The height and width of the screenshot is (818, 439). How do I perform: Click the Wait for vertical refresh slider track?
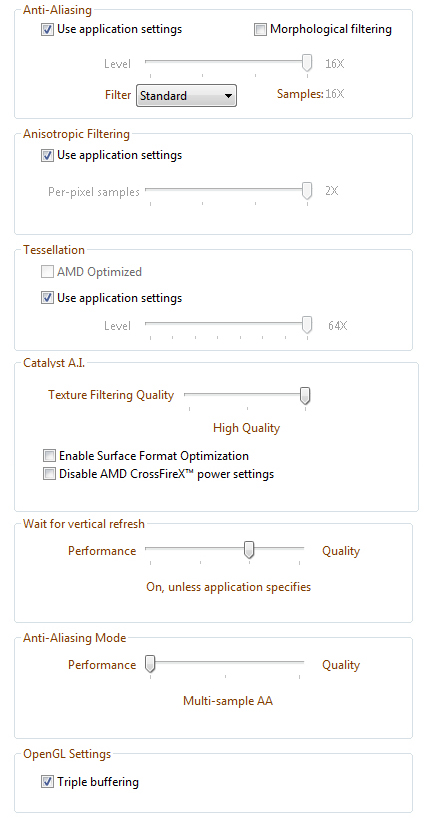(225, 548)
